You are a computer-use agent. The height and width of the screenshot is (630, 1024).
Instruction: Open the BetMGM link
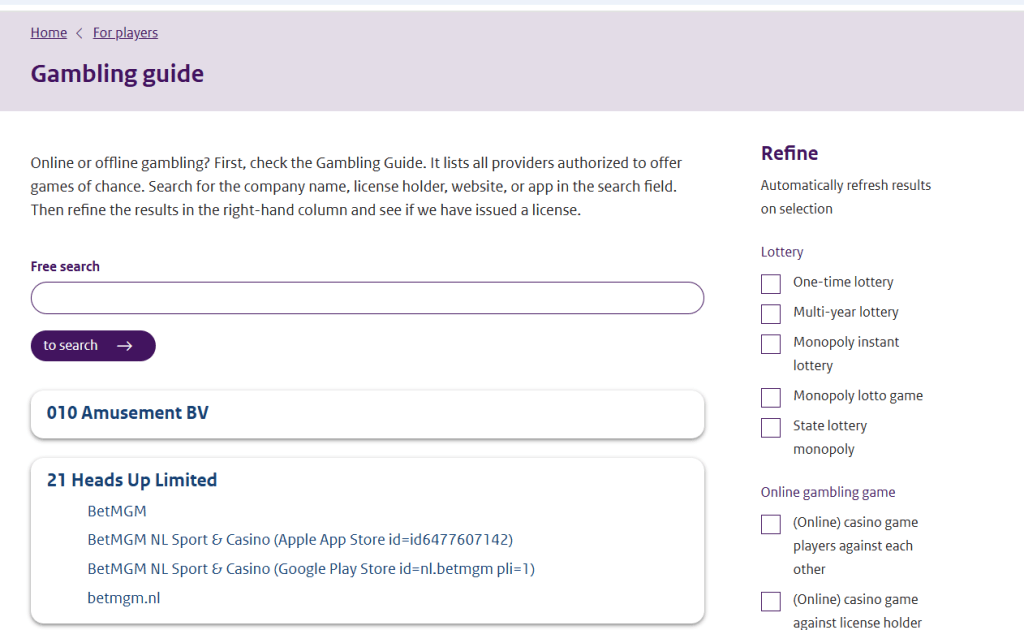coord(116,511)
